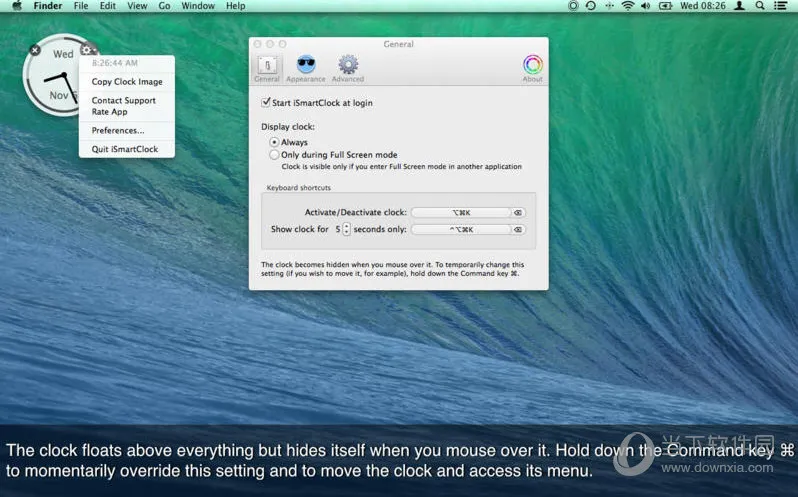Clear the Activate/Deactivate clock shortcut
This screenshot has height=497, width=798.
click(x=518, y=213)
